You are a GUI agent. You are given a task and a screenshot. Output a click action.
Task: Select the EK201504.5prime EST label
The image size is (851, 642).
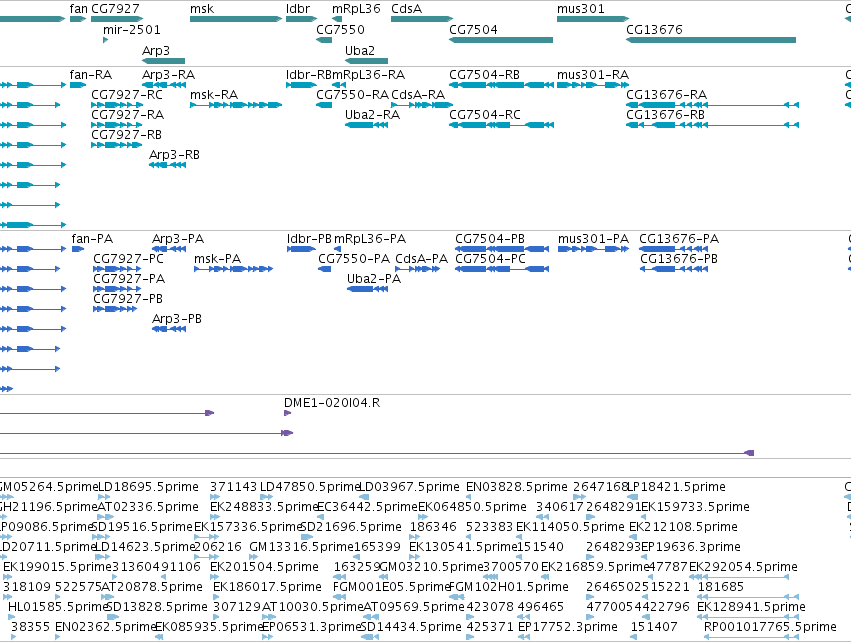click(x=264, y=568)
